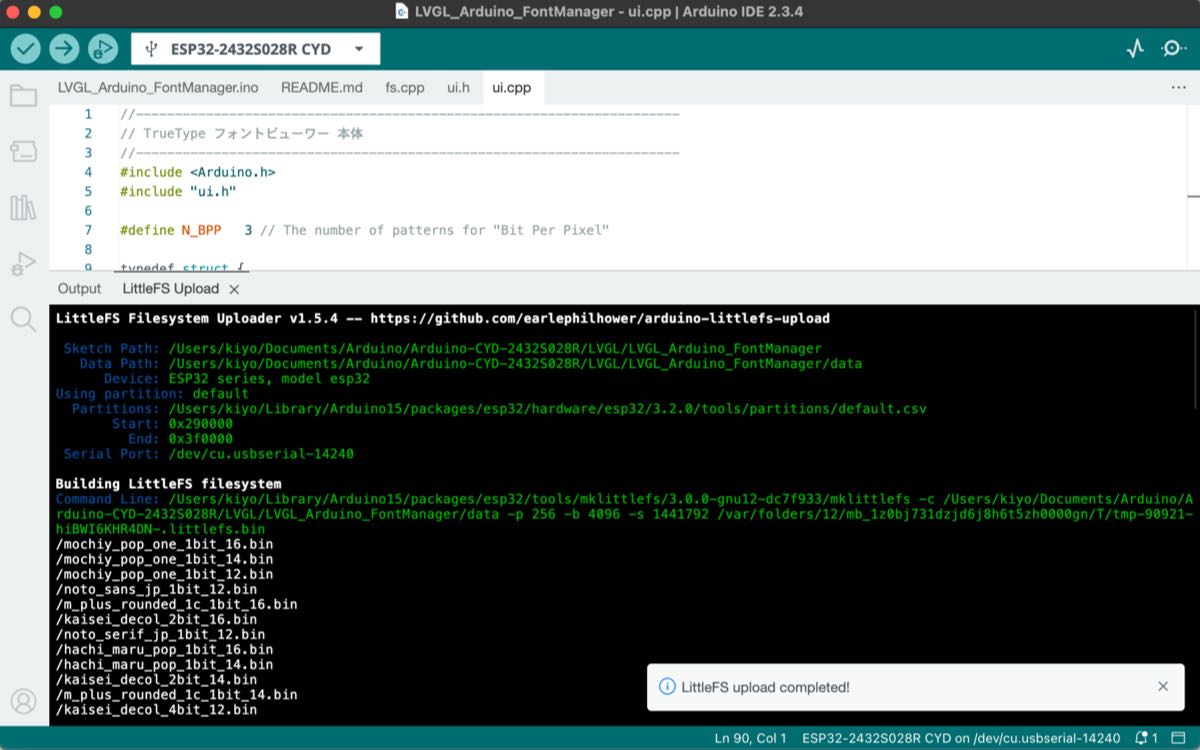
Task: Switch to the ui.h tab
Action: (x=458, y=88)
